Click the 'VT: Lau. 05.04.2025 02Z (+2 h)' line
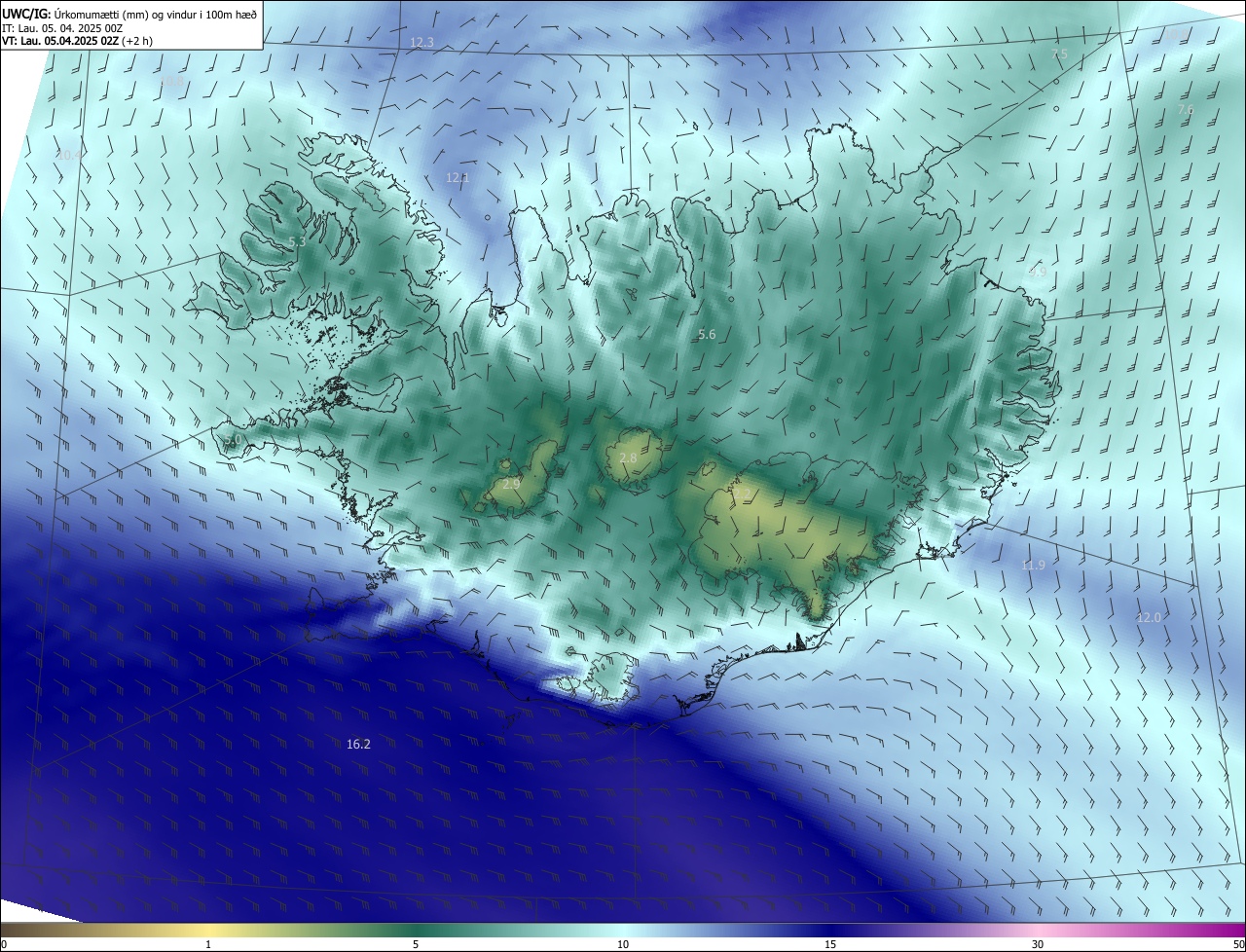This screenshot has height=952, width=1246. pos(77,41)
